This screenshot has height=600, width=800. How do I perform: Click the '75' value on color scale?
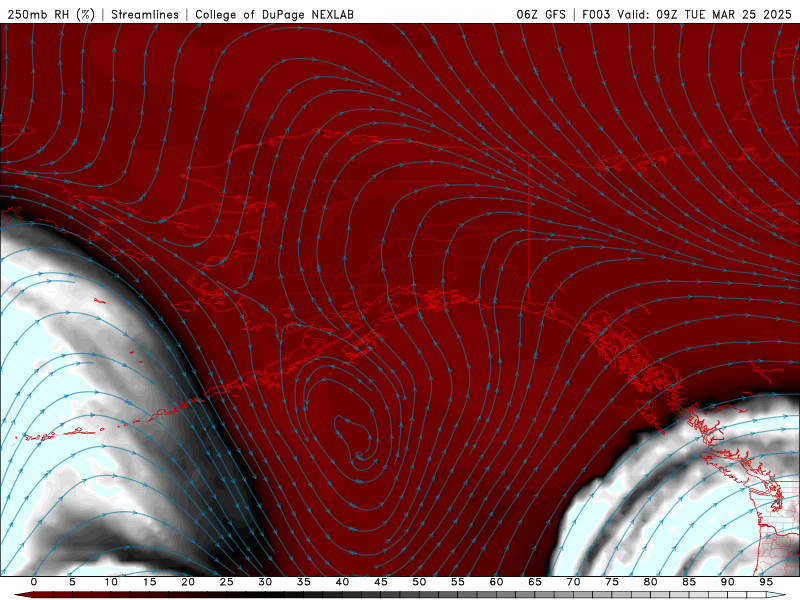point(612,582)
